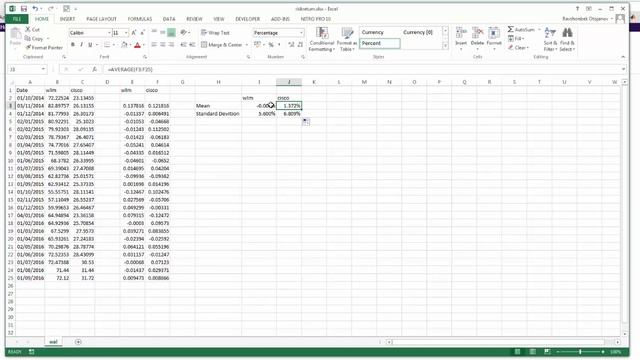Increase decimal places
This screenshot has height=360, width=640.
(291, 44)
